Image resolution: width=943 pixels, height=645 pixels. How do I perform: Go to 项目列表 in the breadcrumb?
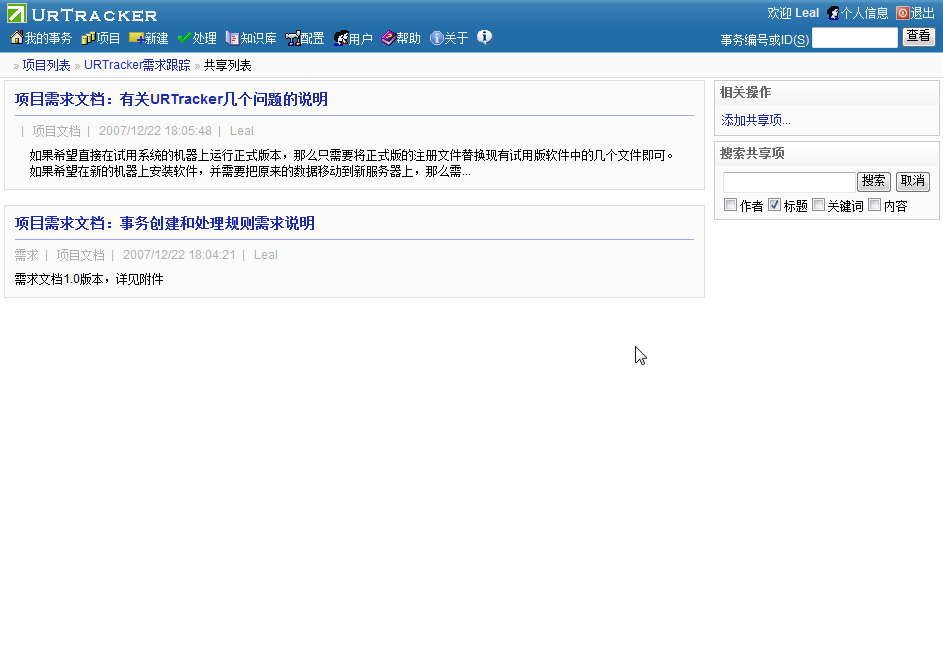click(46, 65)
